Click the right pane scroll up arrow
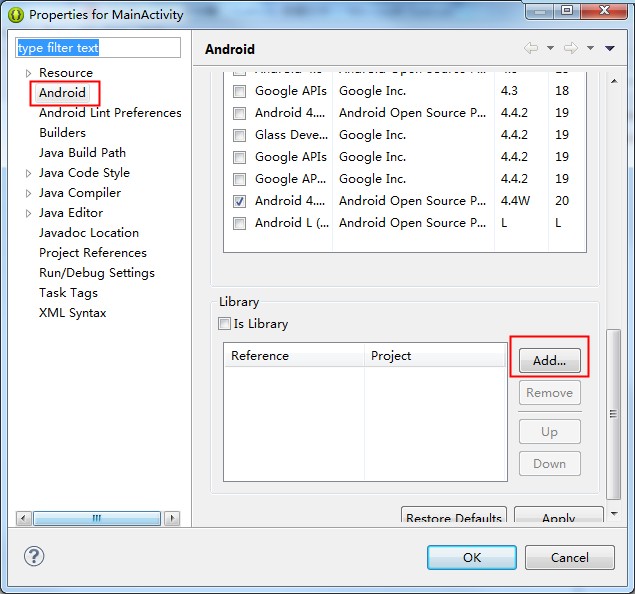The height and width of the screenshot is (594, 635). pos(614,81)
